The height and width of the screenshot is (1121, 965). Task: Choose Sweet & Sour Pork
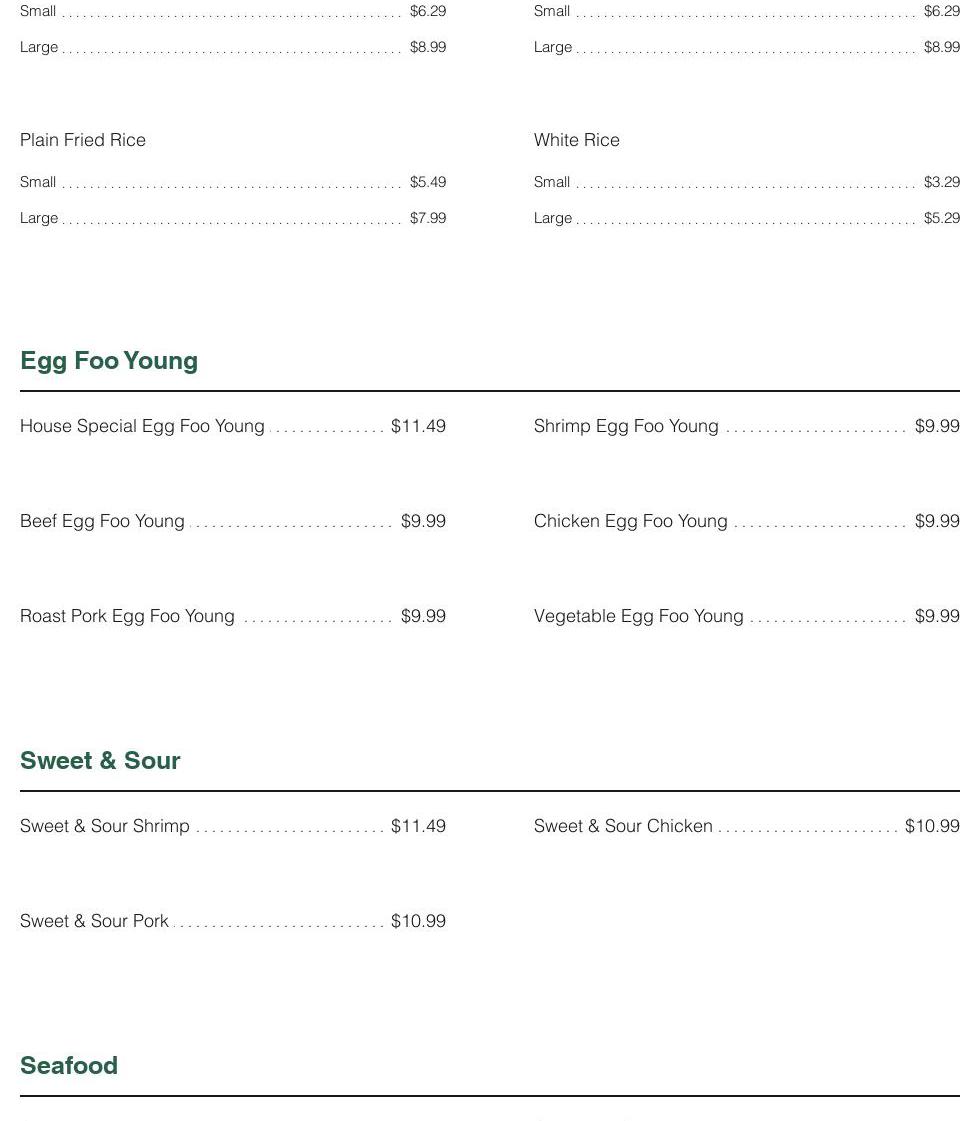coord(94,921)
